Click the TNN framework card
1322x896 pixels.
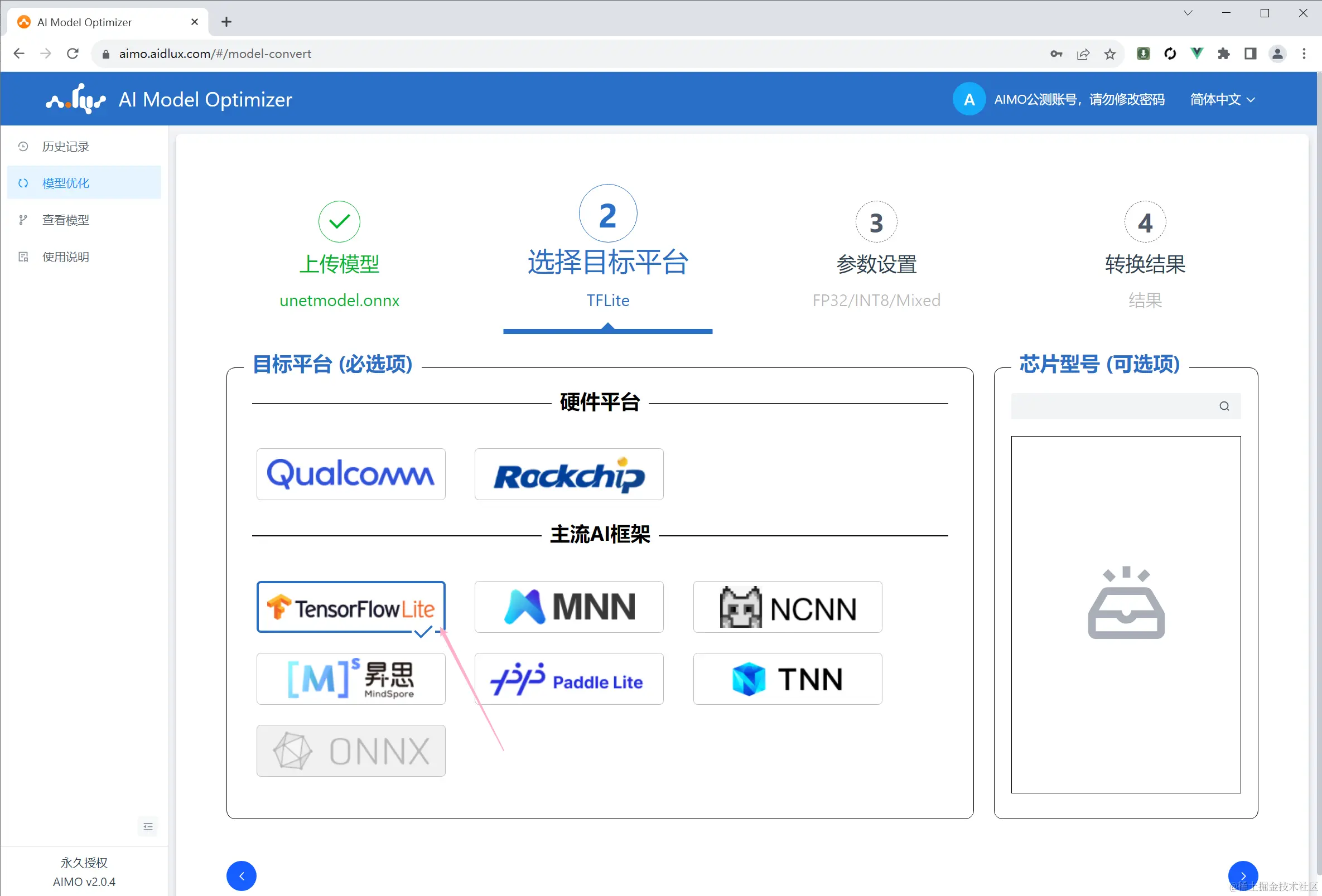coord(787,678)
